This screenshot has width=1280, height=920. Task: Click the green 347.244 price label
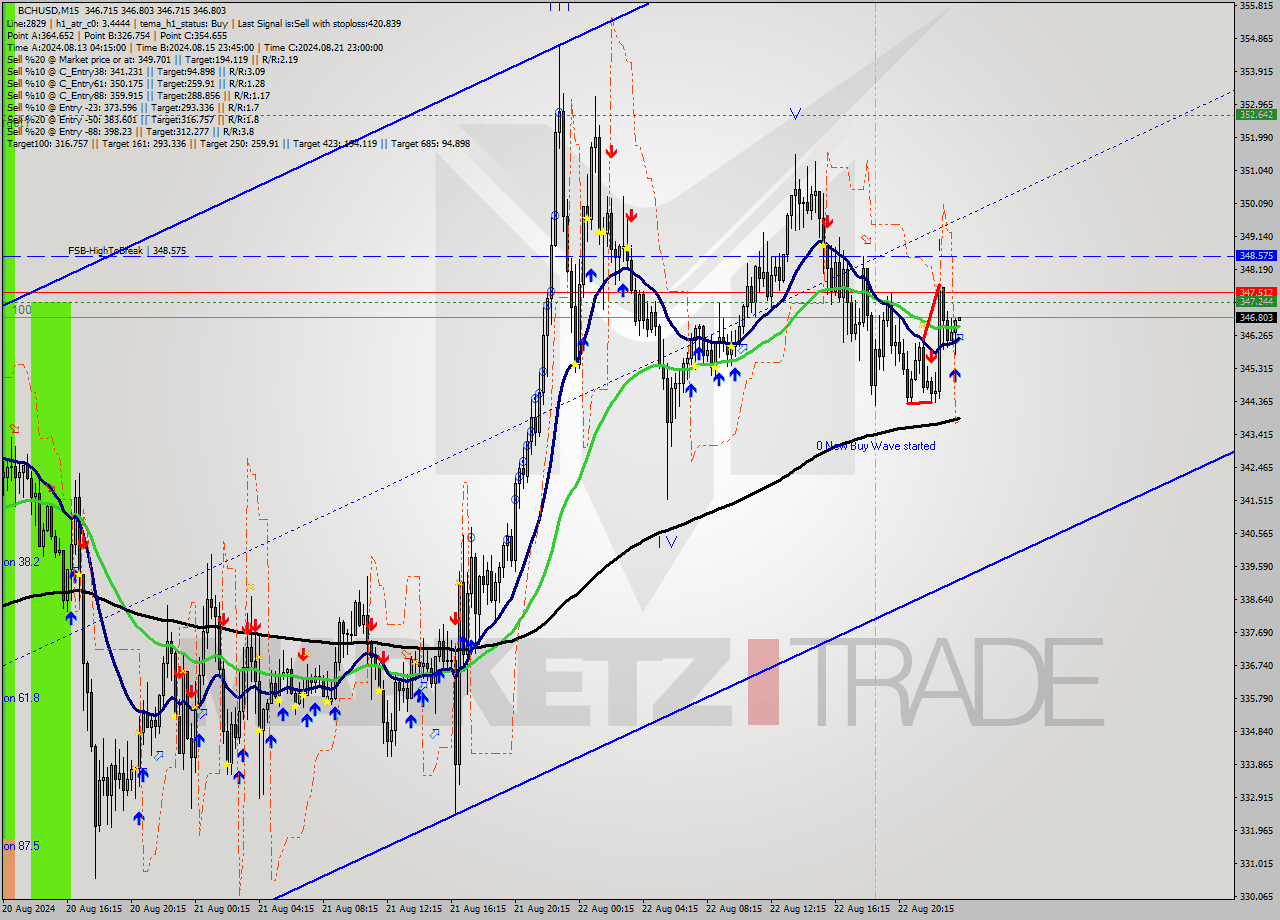(x=1256, y=301)
